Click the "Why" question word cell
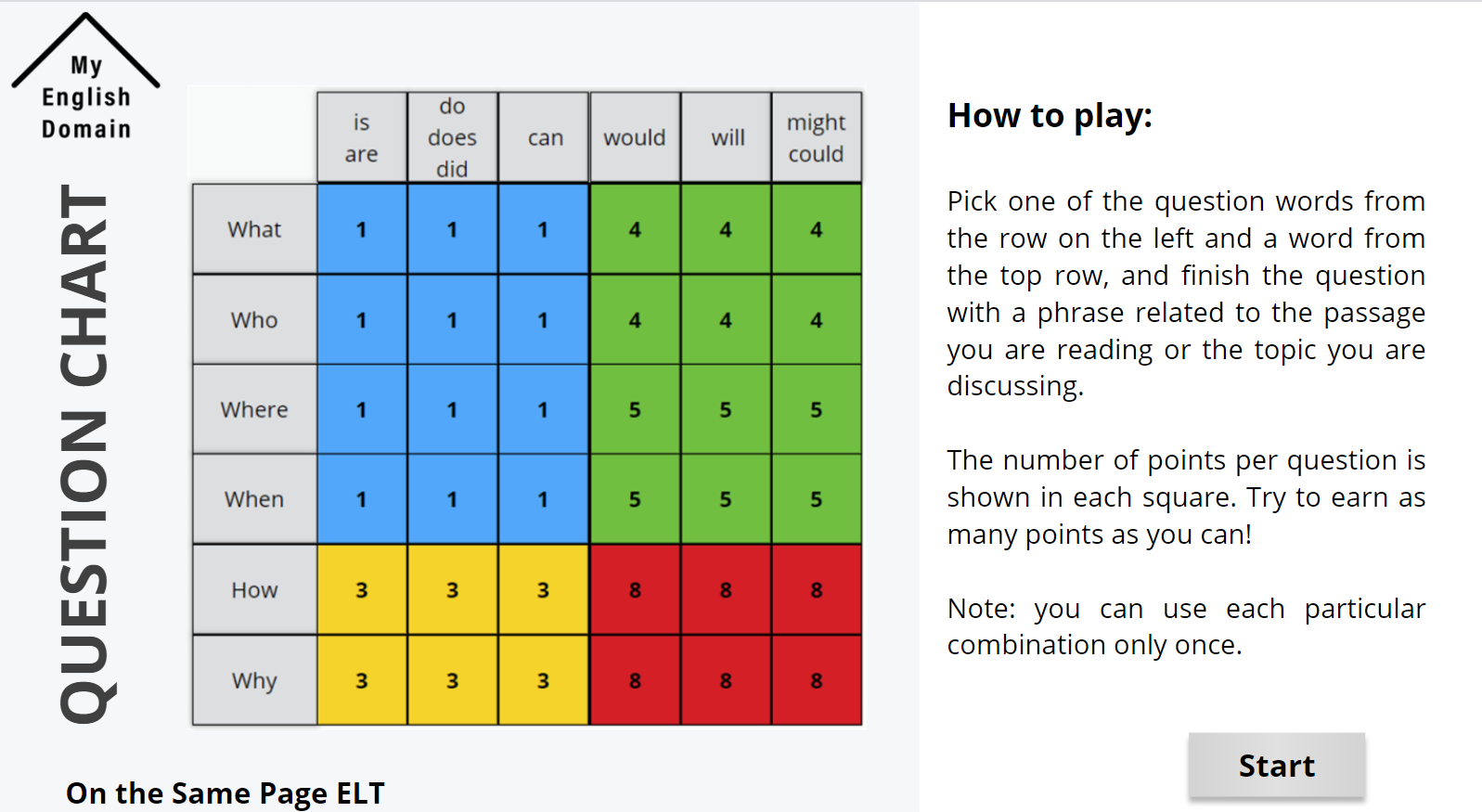Image resolution: width=1482 pixels, height=812 pixels. point(254,680)
